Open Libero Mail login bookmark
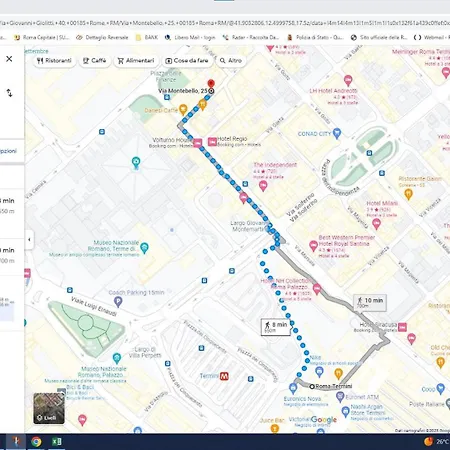 point(190,37)
